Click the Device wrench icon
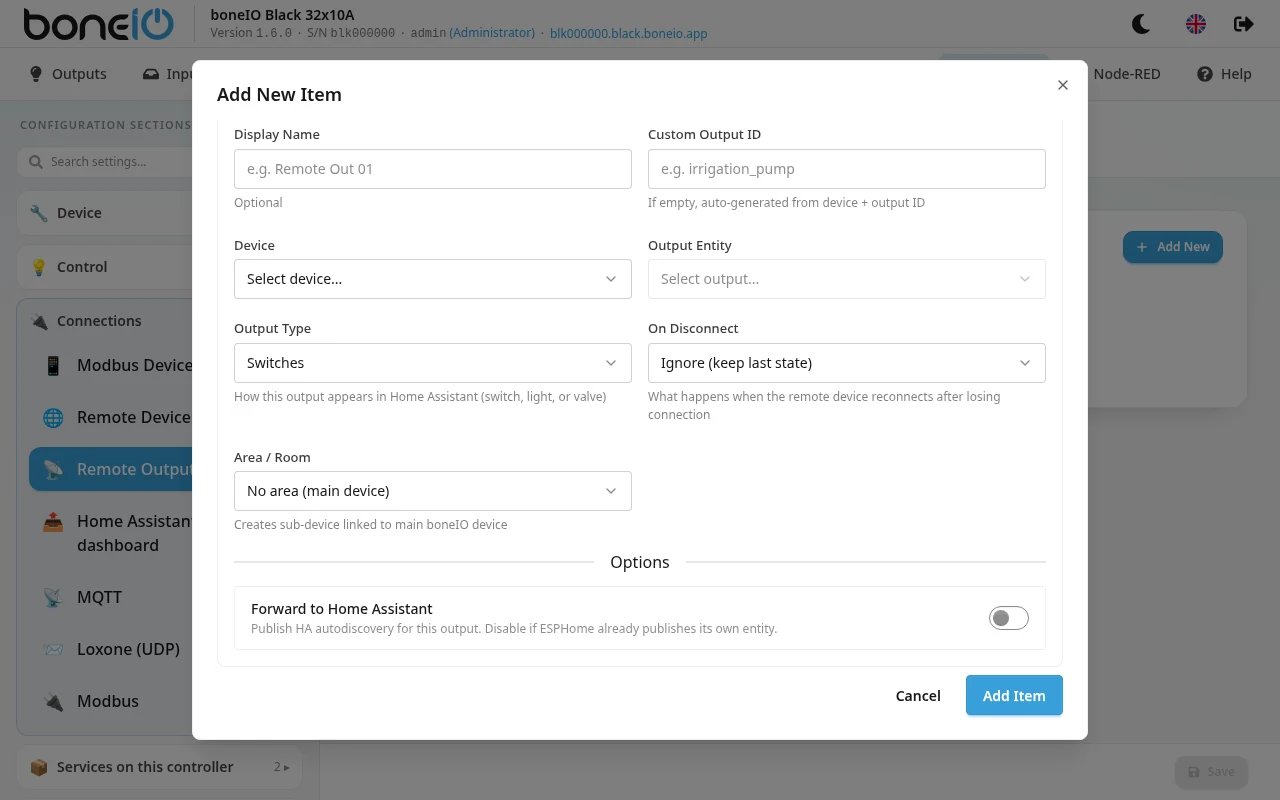The height and width of the screenshot is (800, 1280). tap(39, 213)
